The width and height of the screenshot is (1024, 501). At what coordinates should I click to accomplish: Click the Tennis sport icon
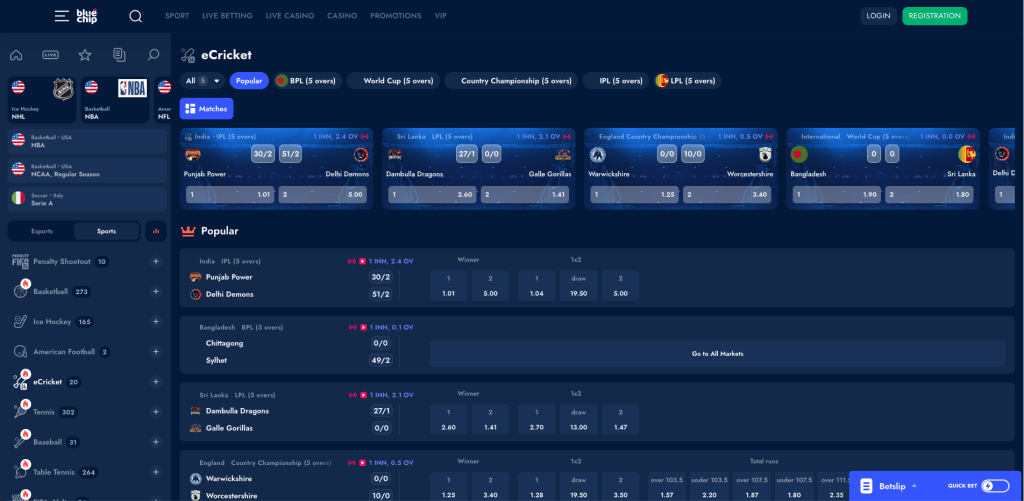20,412
